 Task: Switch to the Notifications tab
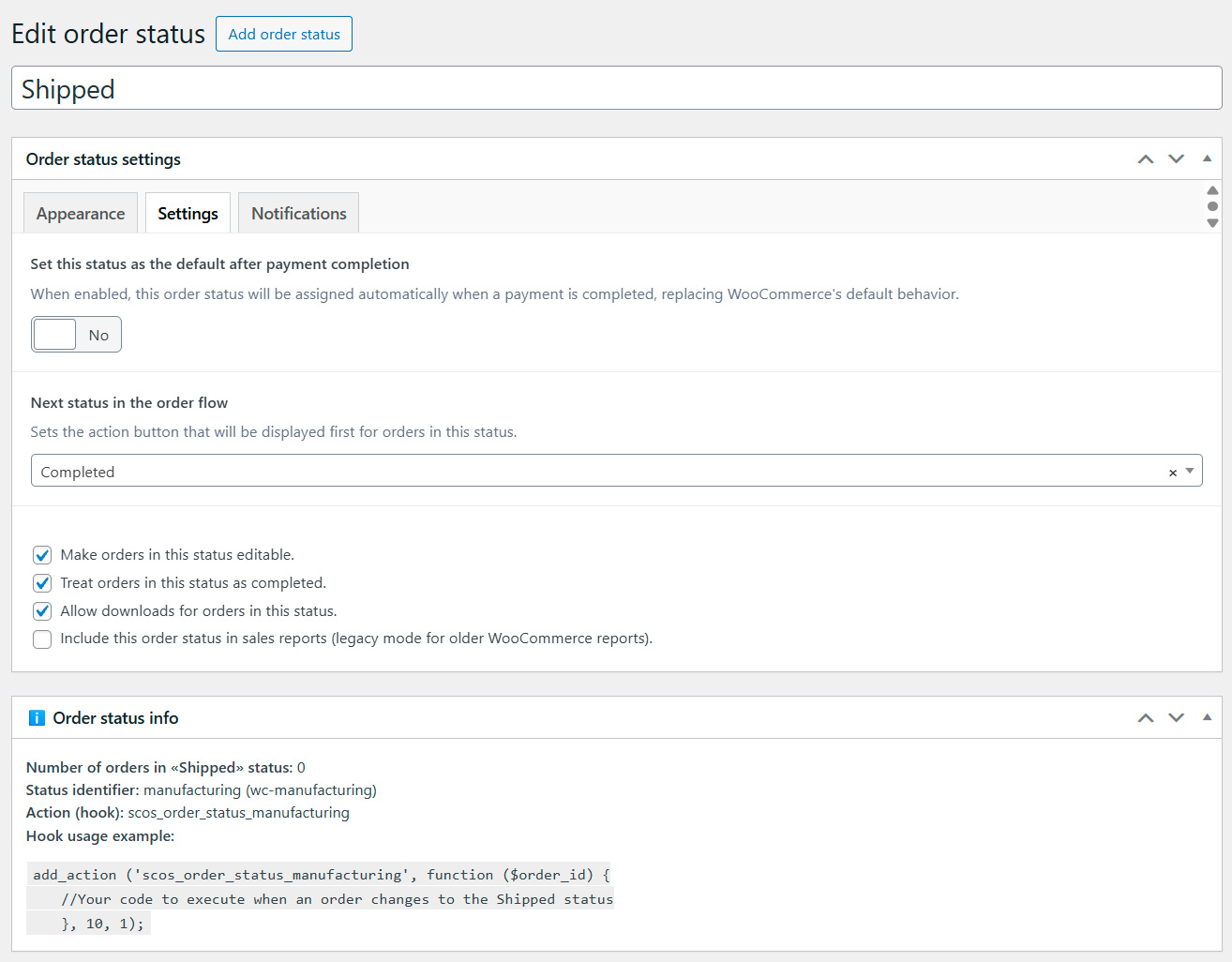point(298,214)
